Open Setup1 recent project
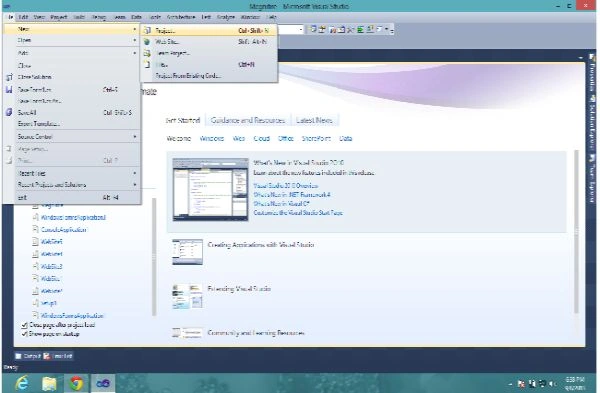The width and height of the screenshot is (600, 393). click(x=49, y=303)
